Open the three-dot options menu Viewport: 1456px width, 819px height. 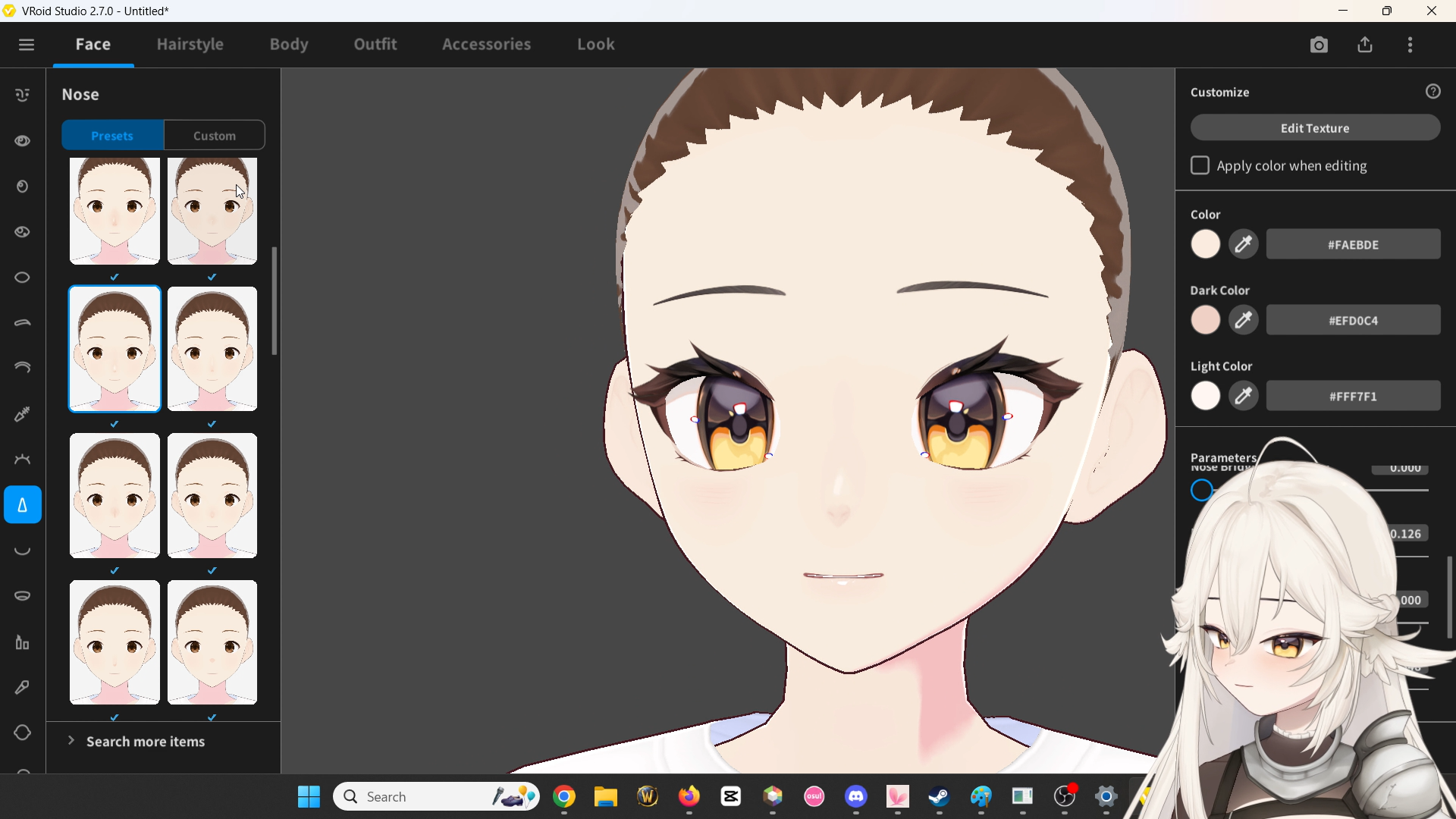1410,45
